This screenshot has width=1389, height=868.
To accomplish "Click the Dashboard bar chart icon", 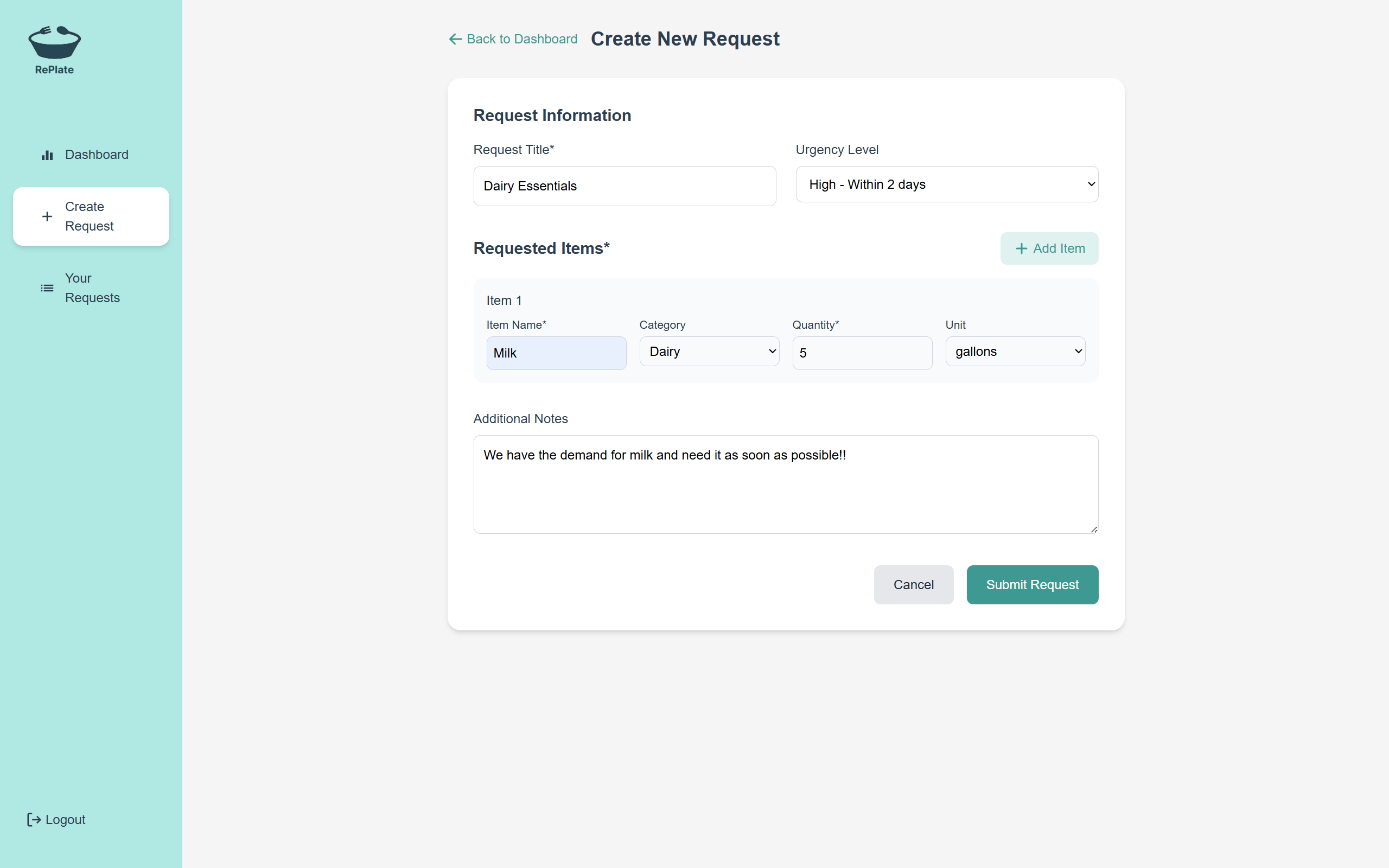I will (x=47, y=155).
